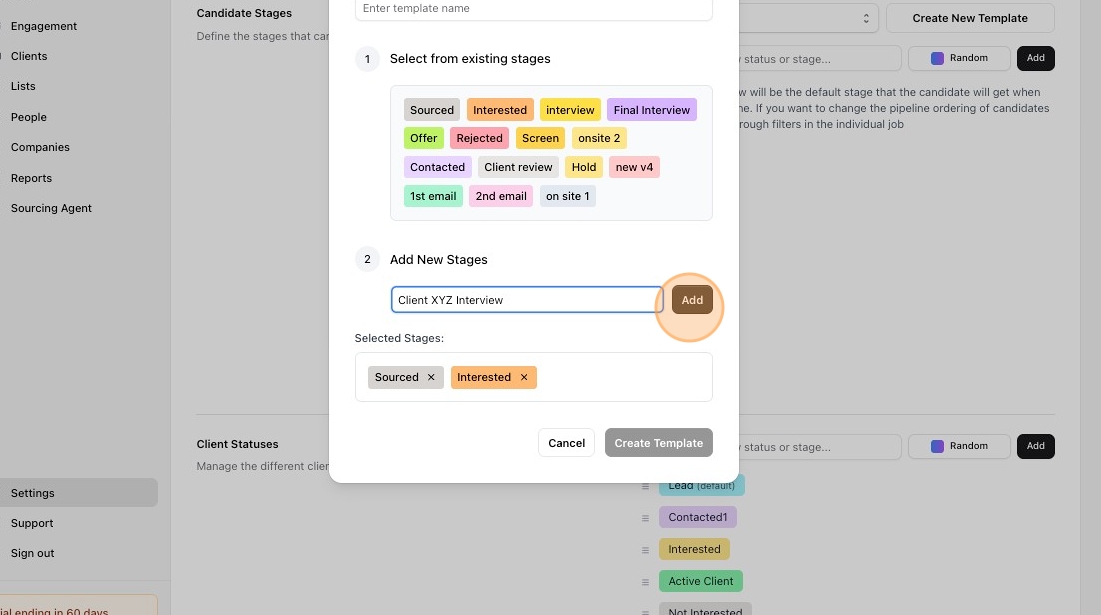
Task: Click Candidate Stages status or stage input
Action: coord(819,59)
